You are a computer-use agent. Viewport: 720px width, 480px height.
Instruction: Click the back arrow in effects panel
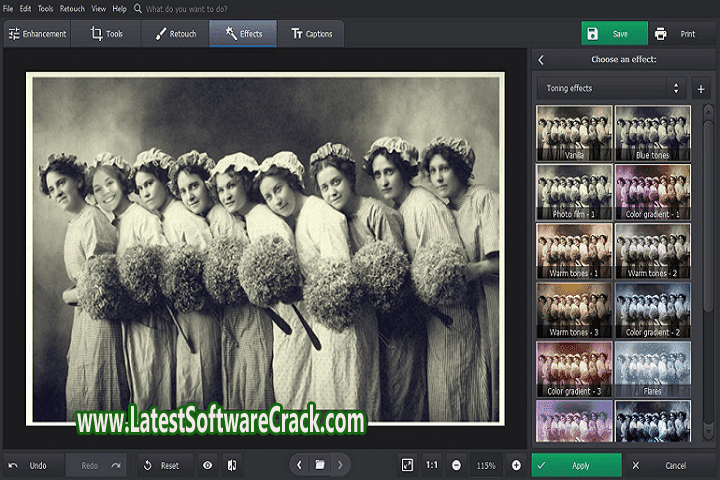(x=541, y=60)
